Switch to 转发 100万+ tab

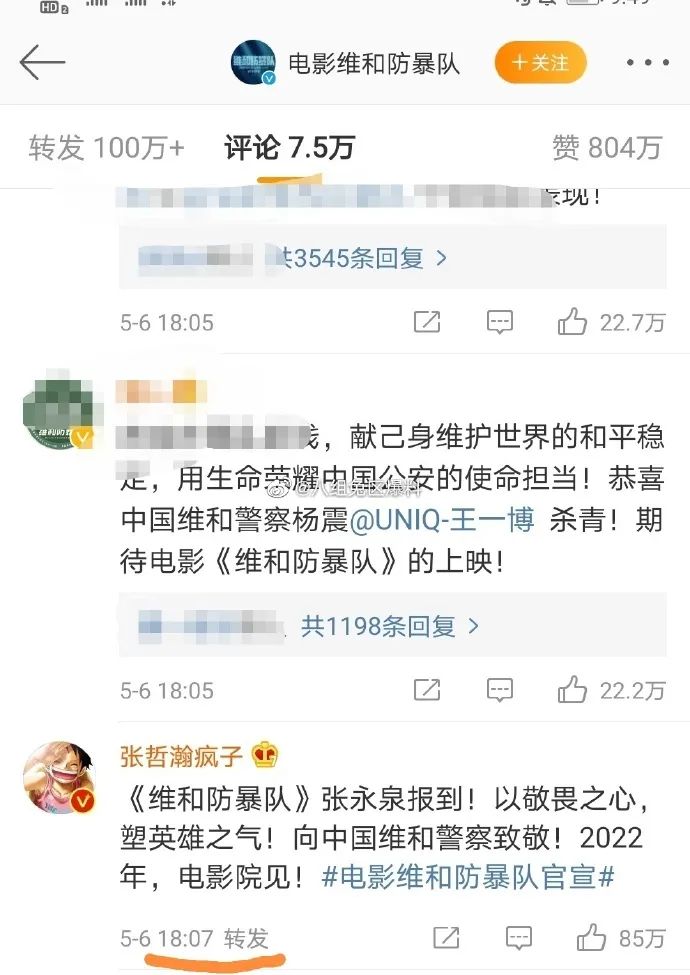click(x=106, y=148)
